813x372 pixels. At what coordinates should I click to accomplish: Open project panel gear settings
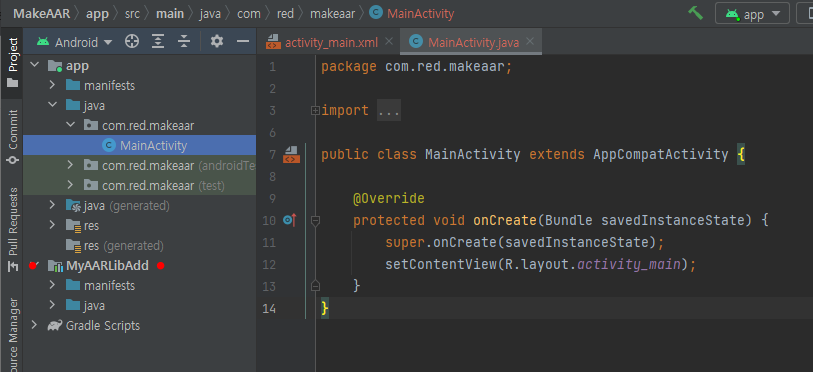pos(217,42)
